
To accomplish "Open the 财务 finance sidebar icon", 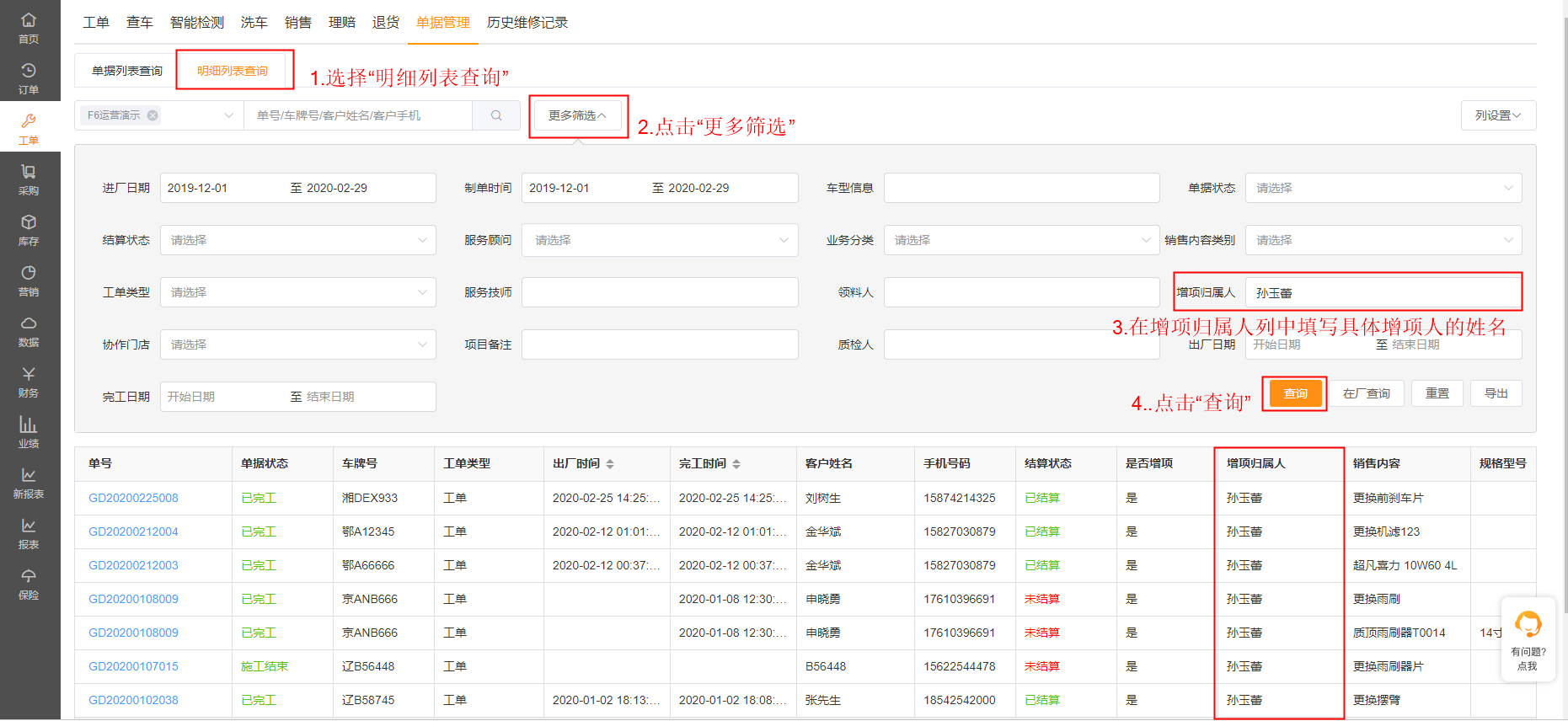I will coord(29,381).
